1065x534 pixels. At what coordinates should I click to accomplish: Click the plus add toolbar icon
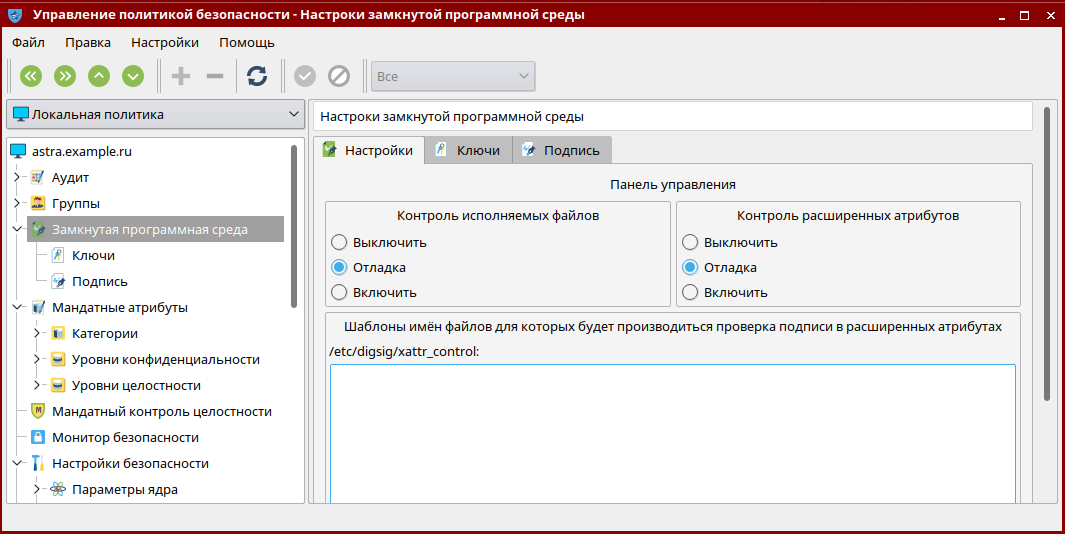coord(181,75)
